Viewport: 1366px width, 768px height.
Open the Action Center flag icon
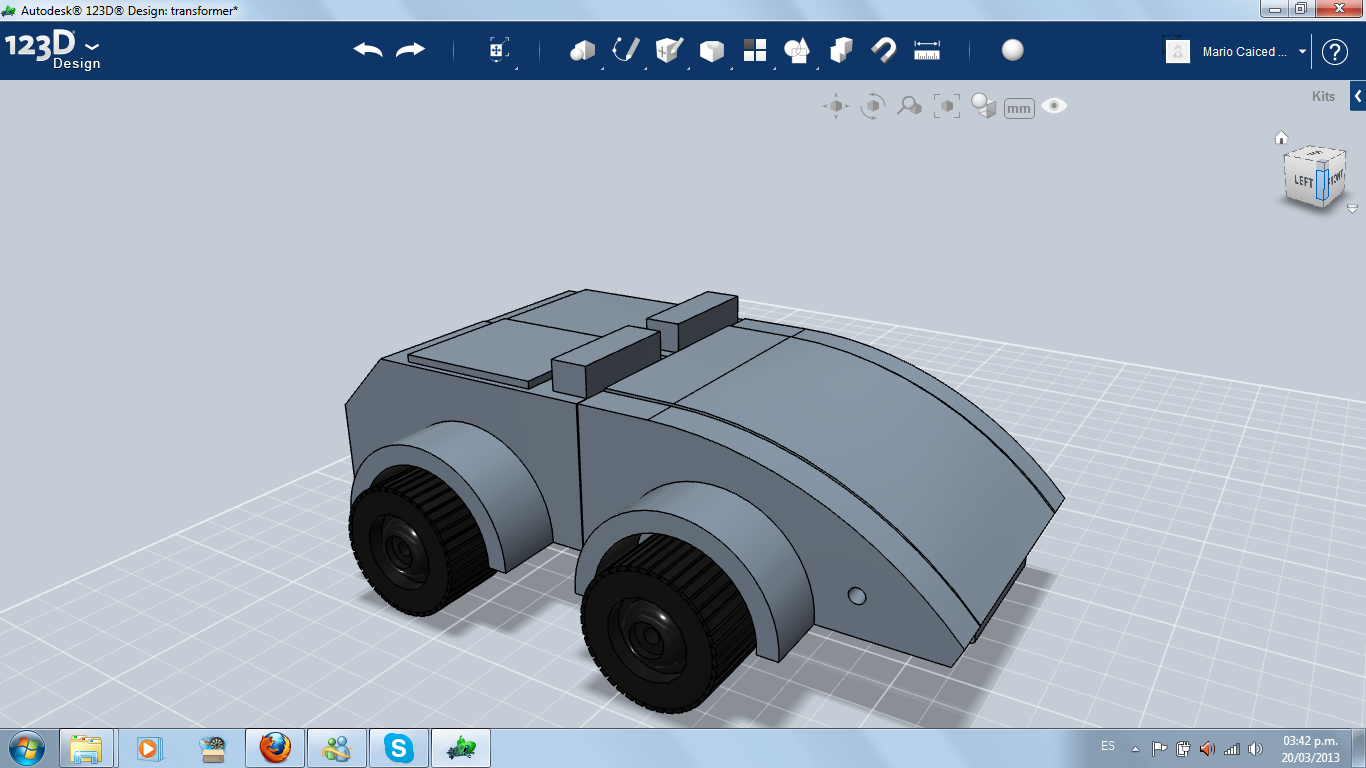point(1159,748)
